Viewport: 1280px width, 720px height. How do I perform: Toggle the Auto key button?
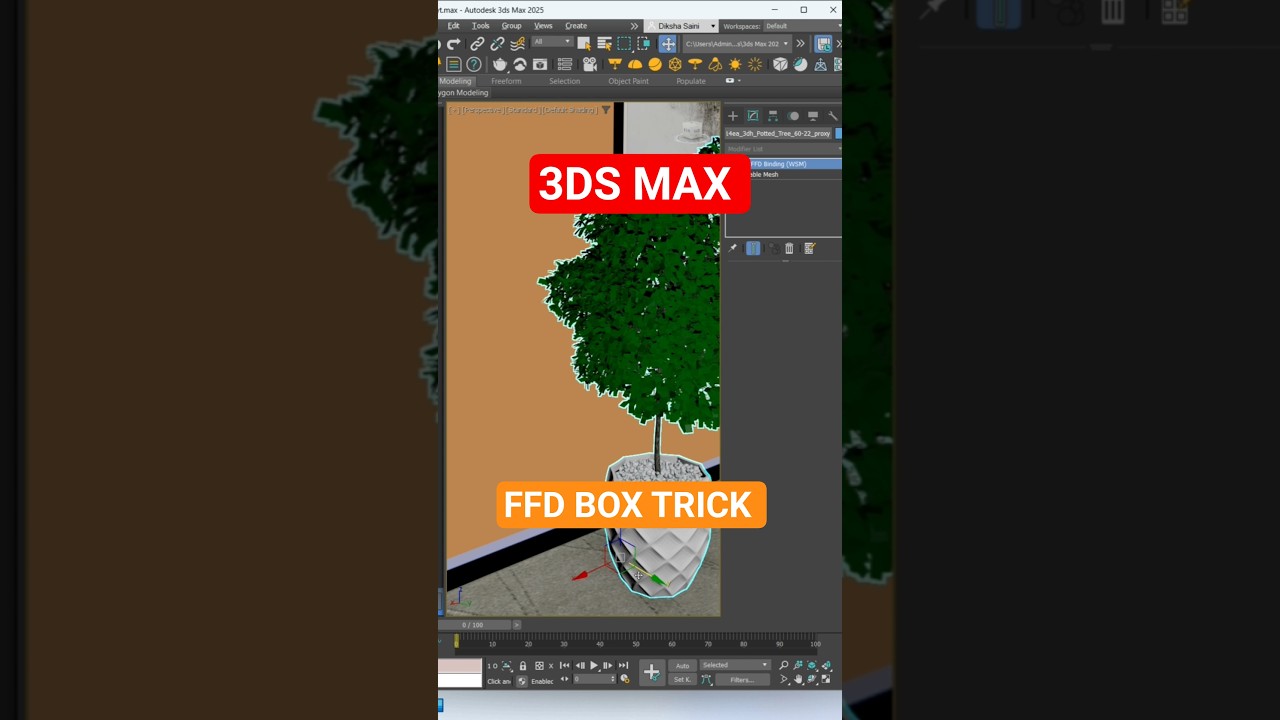pos(682,665)
